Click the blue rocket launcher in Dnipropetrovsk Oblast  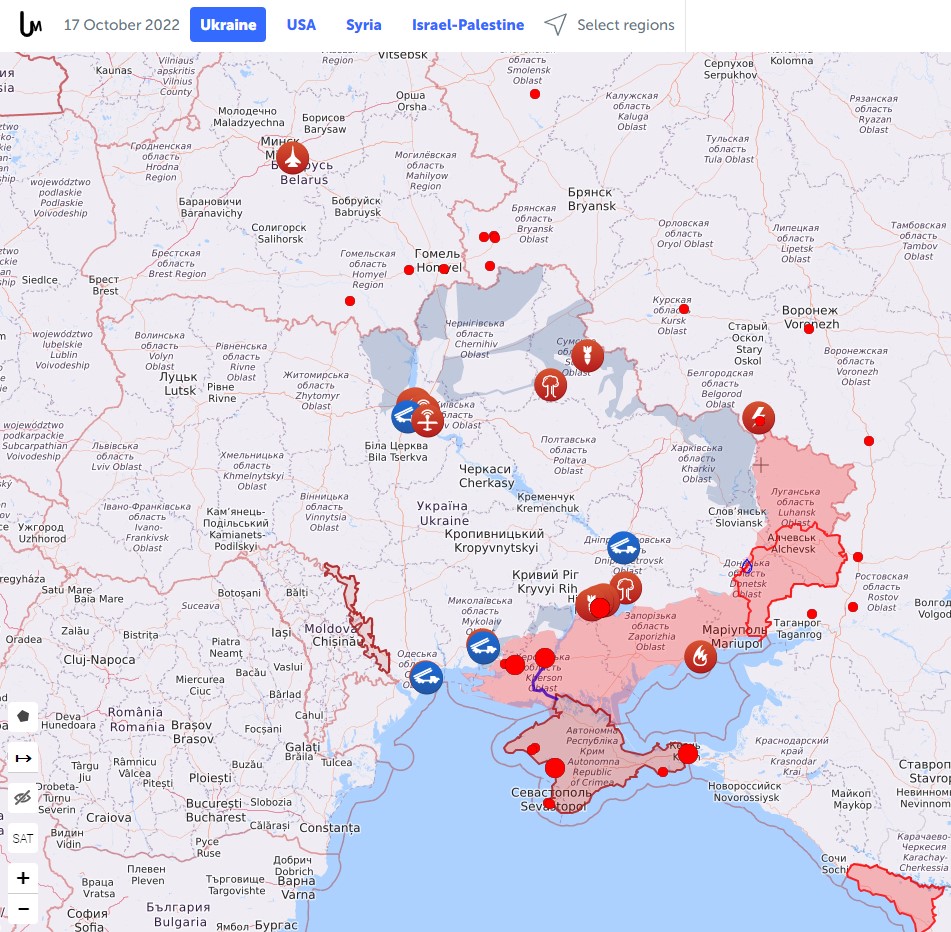pos(623,547)
